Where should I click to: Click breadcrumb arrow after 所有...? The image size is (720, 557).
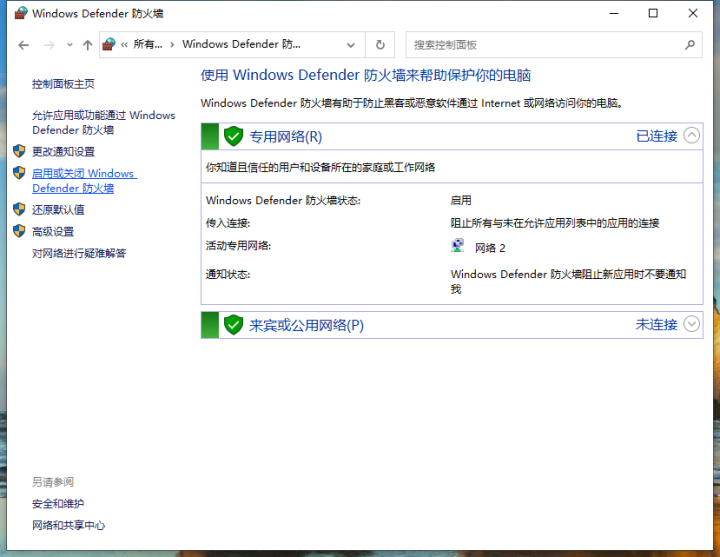click(x=172, y=45)
